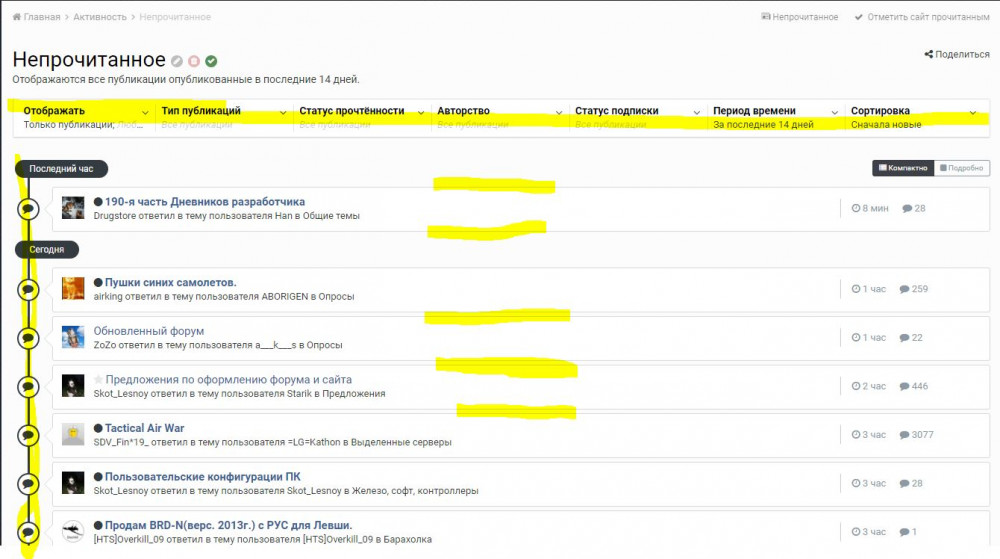Click the 2 час timestamp in Предложения row
This screenshot has height=559, width=1000.
point(869,386)
